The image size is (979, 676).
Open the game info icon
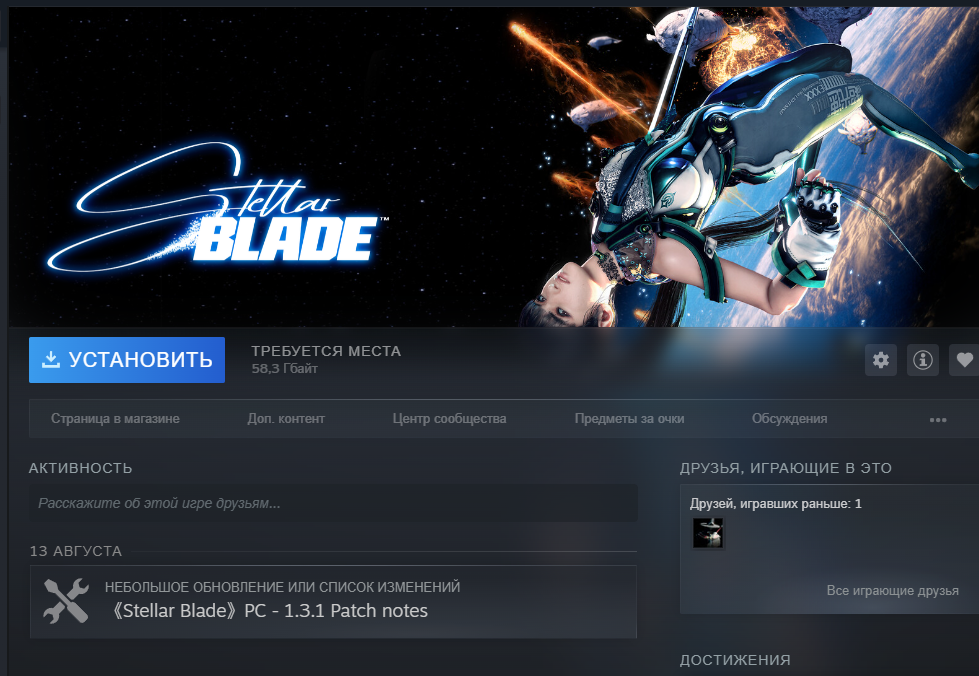tap(923, 360)
